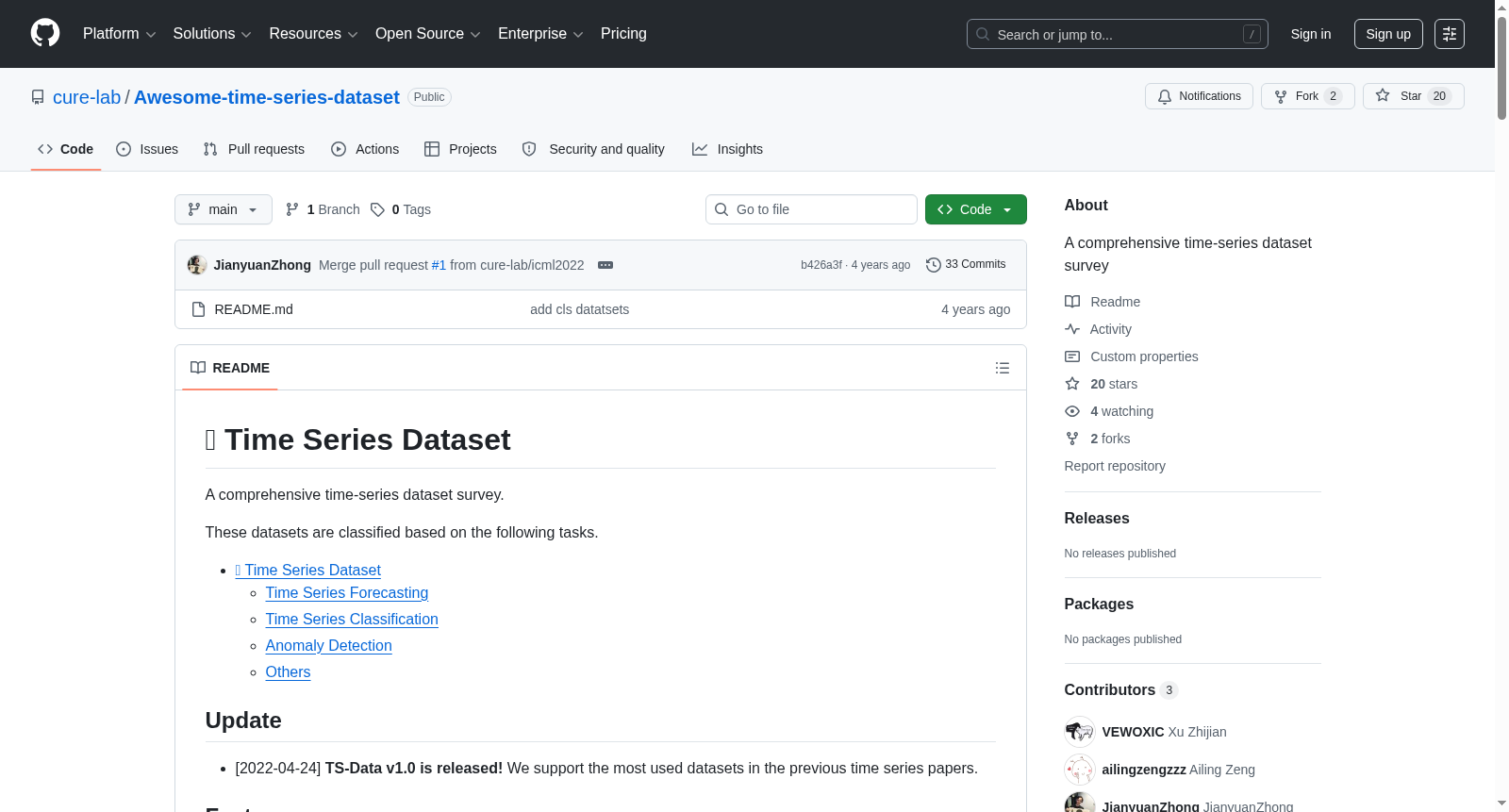The image size is (1509, 812).
Task: Open the Awesome-time-series-dataset repository link
Action: click(x=267, y=97)
